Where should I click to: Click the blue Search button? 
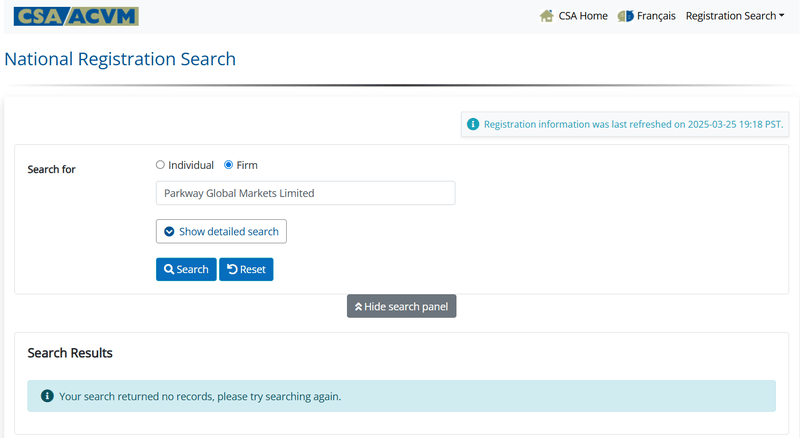point(186,269)
